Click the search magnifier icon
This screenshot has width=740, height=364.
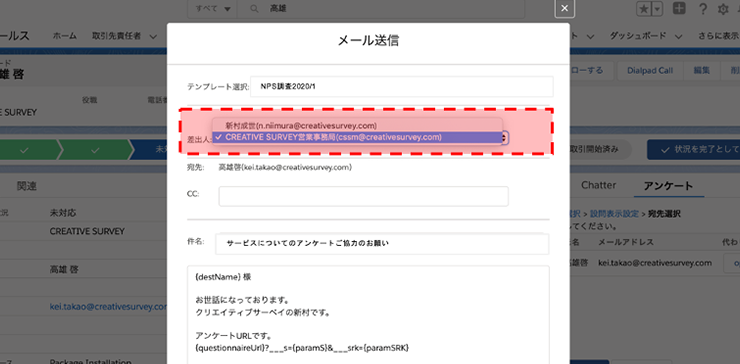point(254,8)
